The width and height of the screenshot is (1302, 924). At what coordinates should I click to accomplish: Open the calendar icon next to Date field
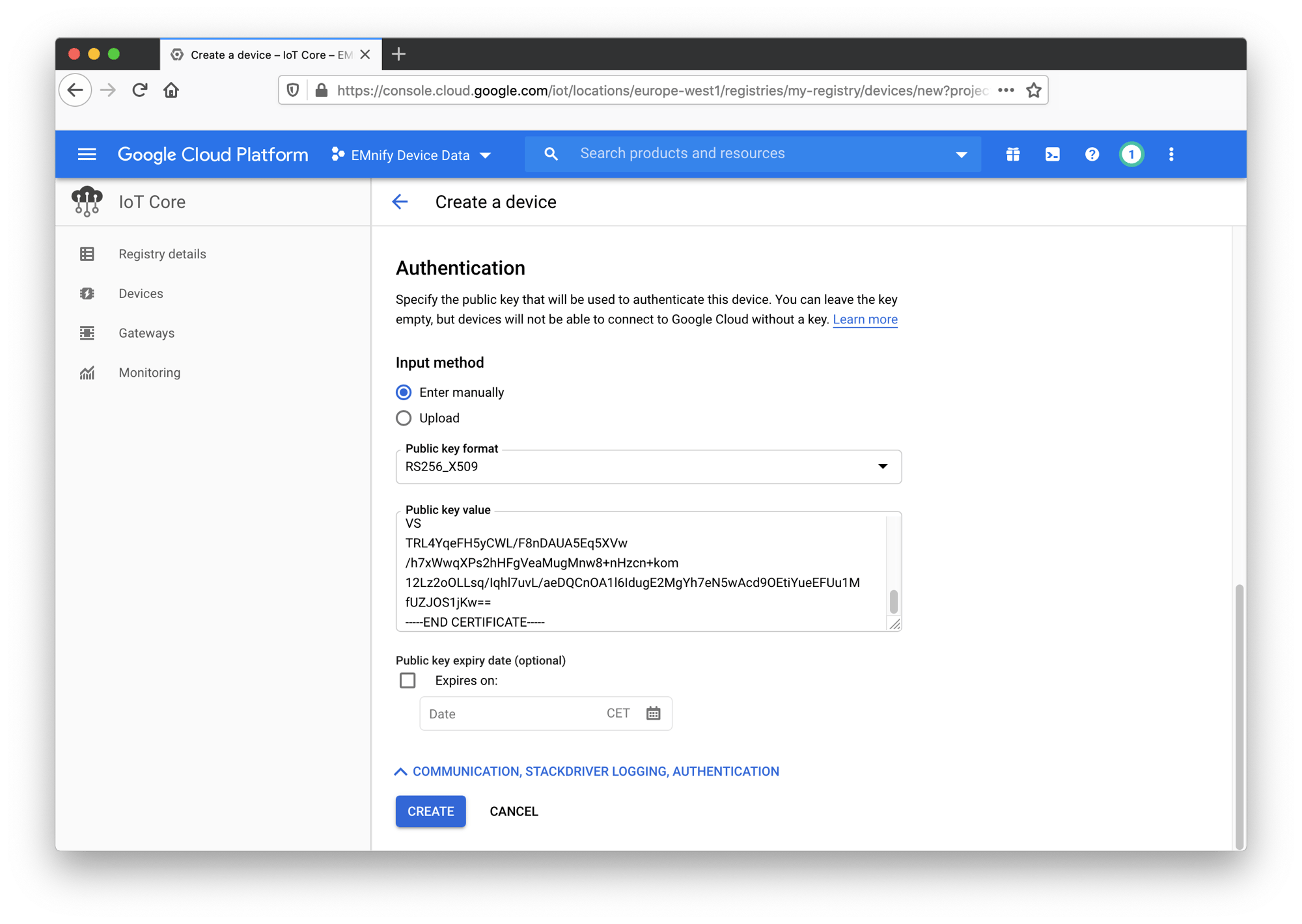[x=653, y=713]
